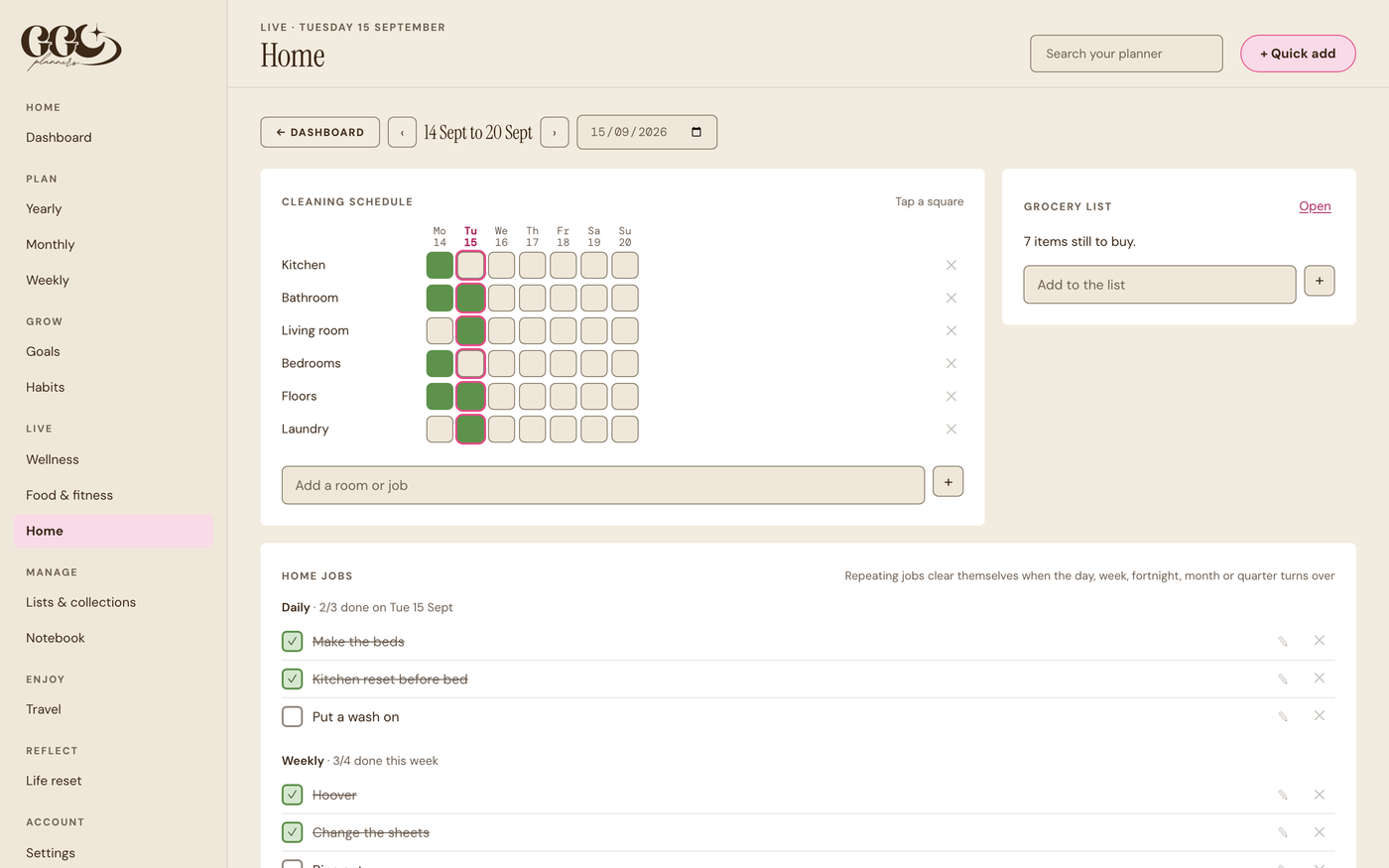The width and height of the screenshot is (1389, 868).
Task: Click the 'Add to the list' grocery field
Action: point(1160,285)
